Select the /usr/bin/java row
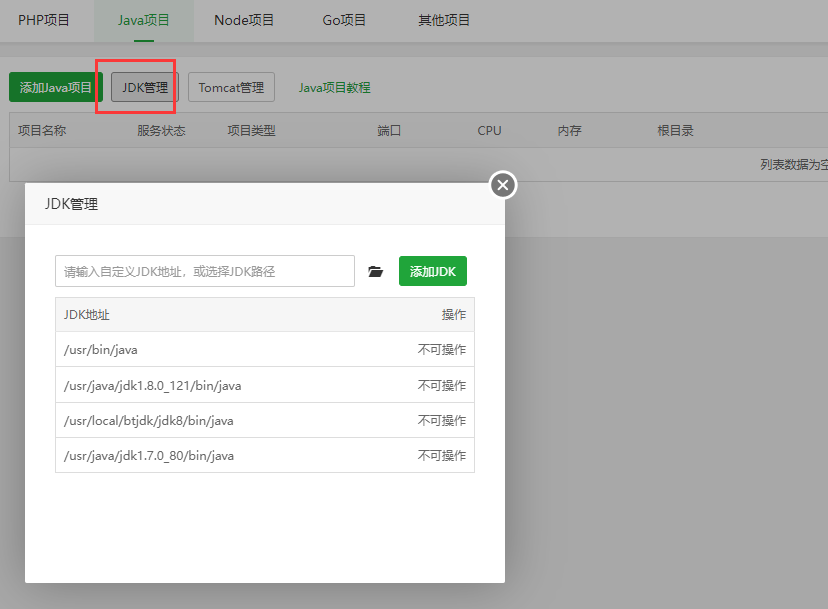828x609 pixels. [x=265, y=349]
